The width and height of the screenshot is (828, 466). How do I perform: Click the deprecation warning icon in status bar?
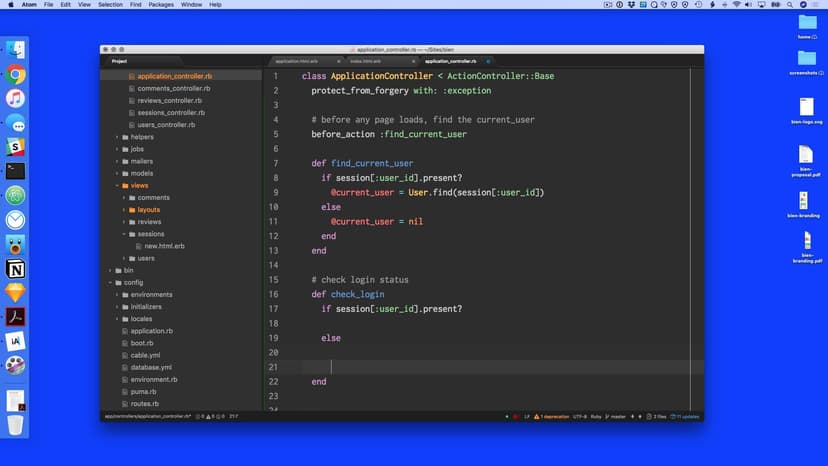coord(537,416)
